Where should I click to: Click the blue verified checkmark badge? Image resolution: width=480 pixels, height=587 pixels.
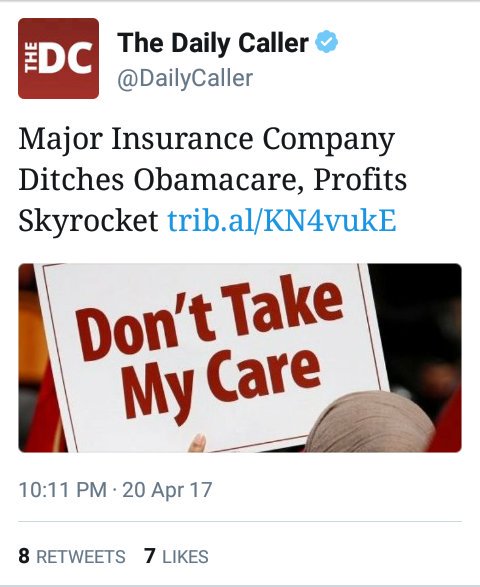(326, 42)
